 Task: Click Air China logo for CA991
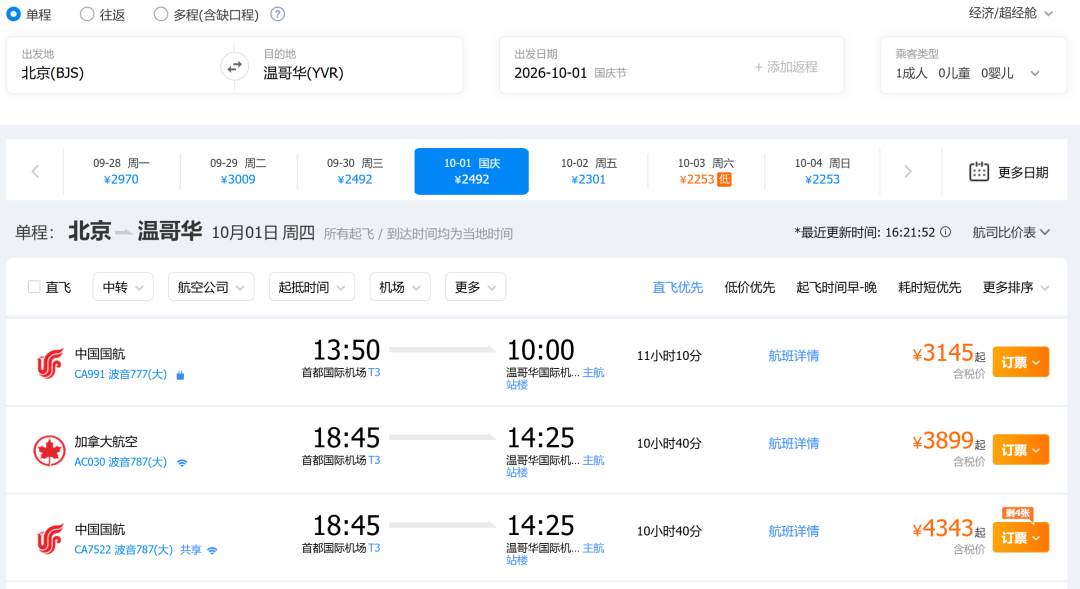(50, 364)
